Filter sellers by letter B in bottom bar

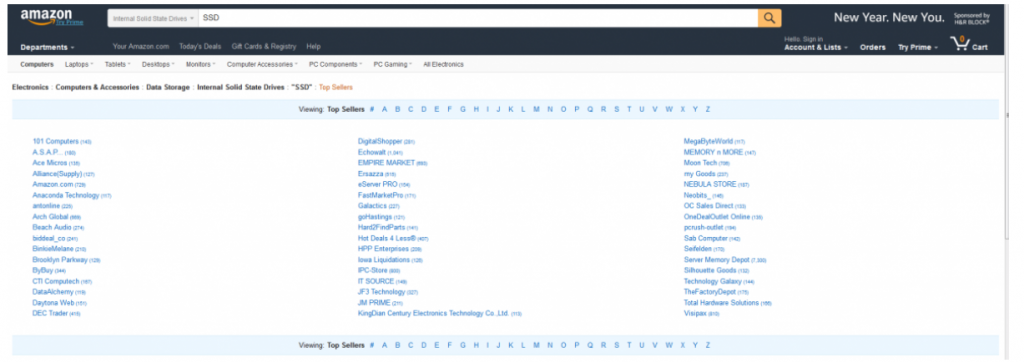[x=397, y=345]
